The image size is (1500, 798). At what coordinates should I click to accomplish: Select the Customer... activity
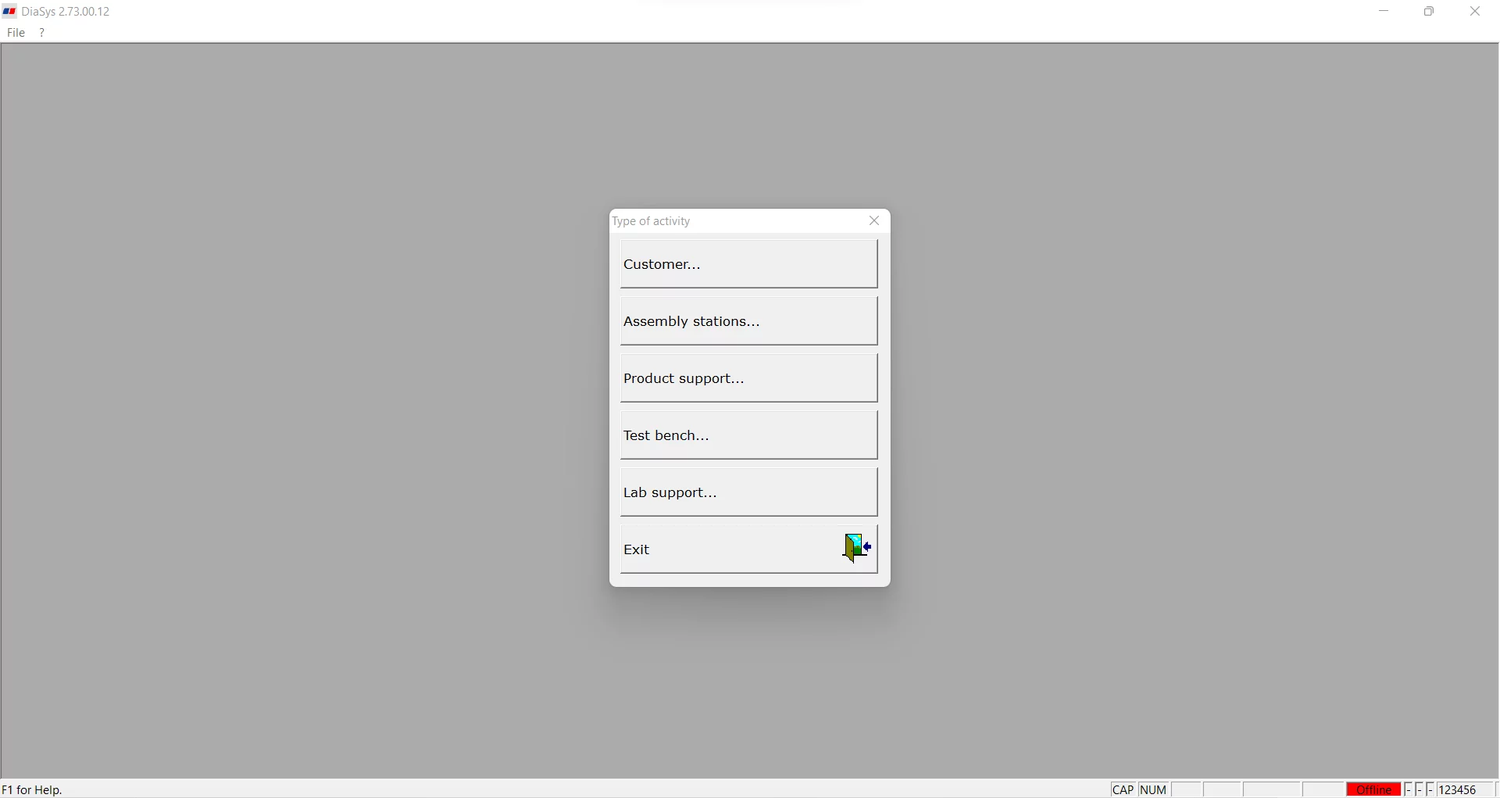pyautogui.click(x=748, y=264)
